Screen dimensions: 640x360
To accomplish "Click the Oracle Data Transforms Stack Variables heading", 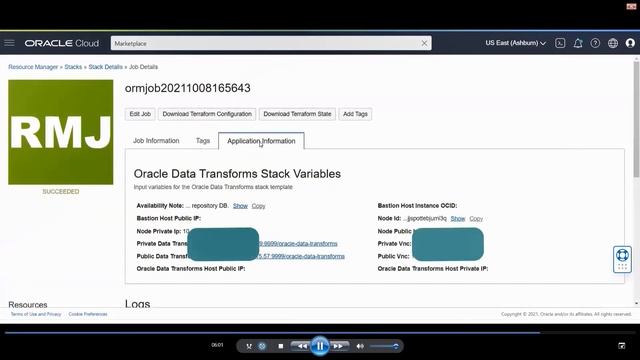I will tap(237, 174).
